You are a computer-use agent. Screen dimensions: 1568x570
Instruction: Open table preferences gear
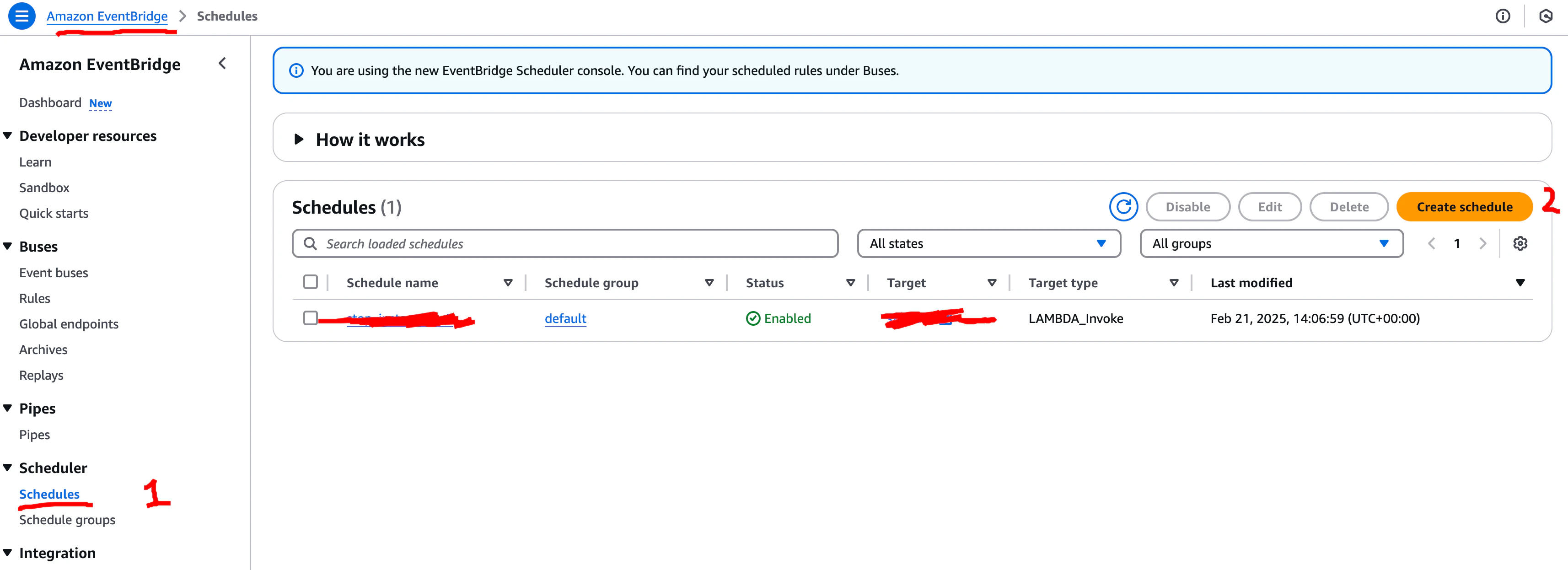click(1520, 243)
